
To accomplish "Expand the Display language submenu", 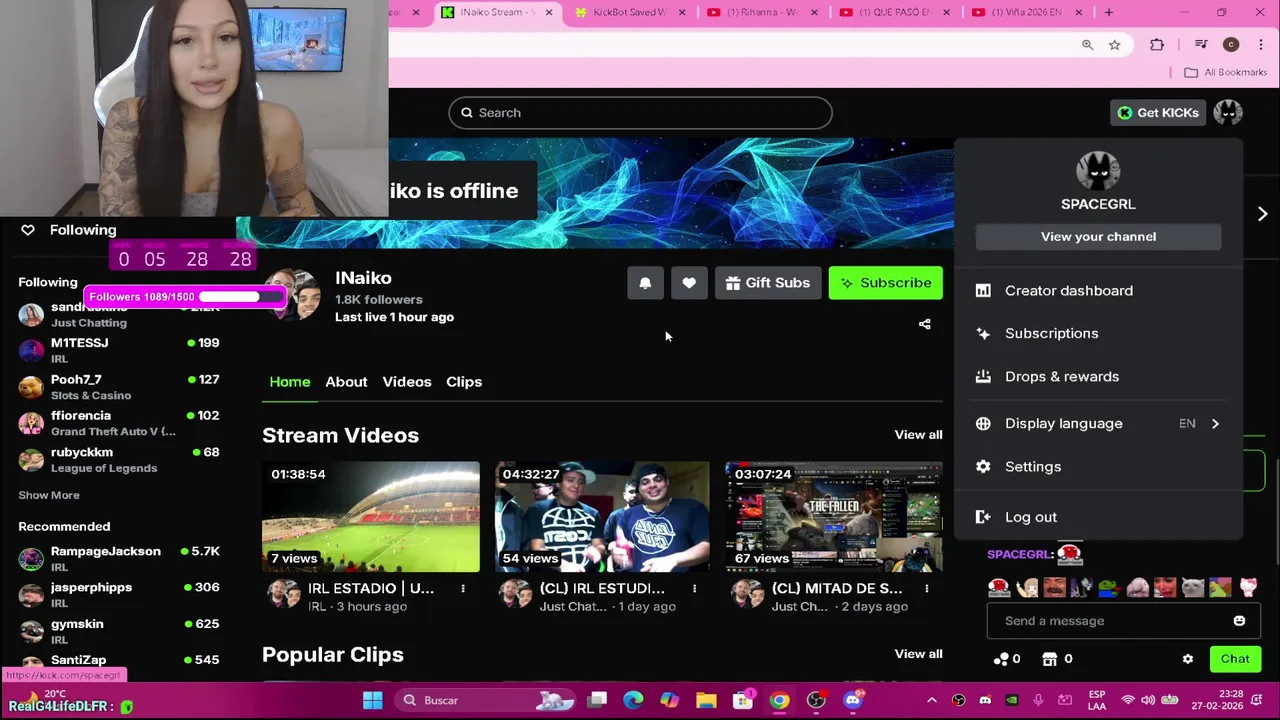I will pos(1098,424).
